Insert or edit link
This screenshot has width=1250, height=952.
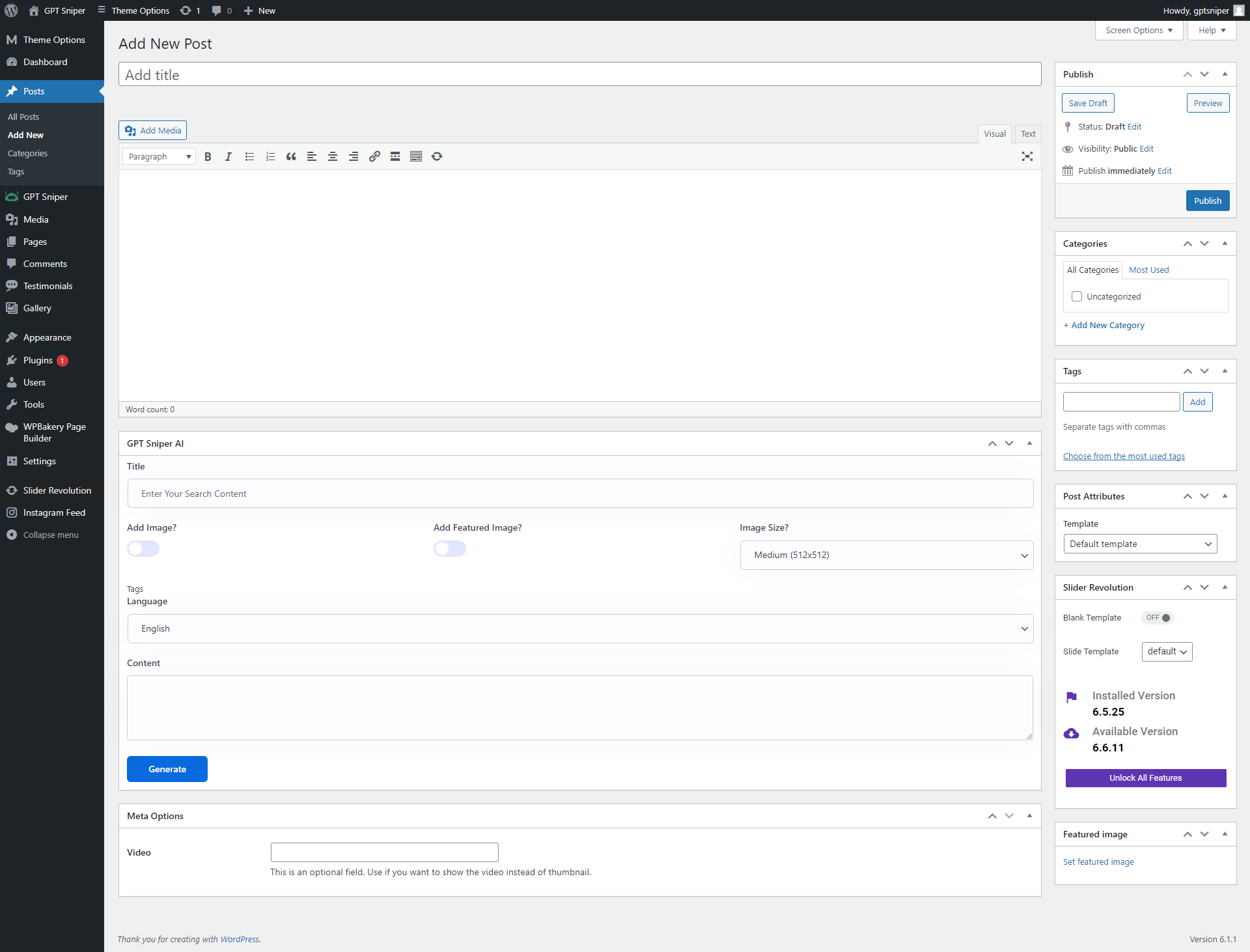[x=374, y=156]
